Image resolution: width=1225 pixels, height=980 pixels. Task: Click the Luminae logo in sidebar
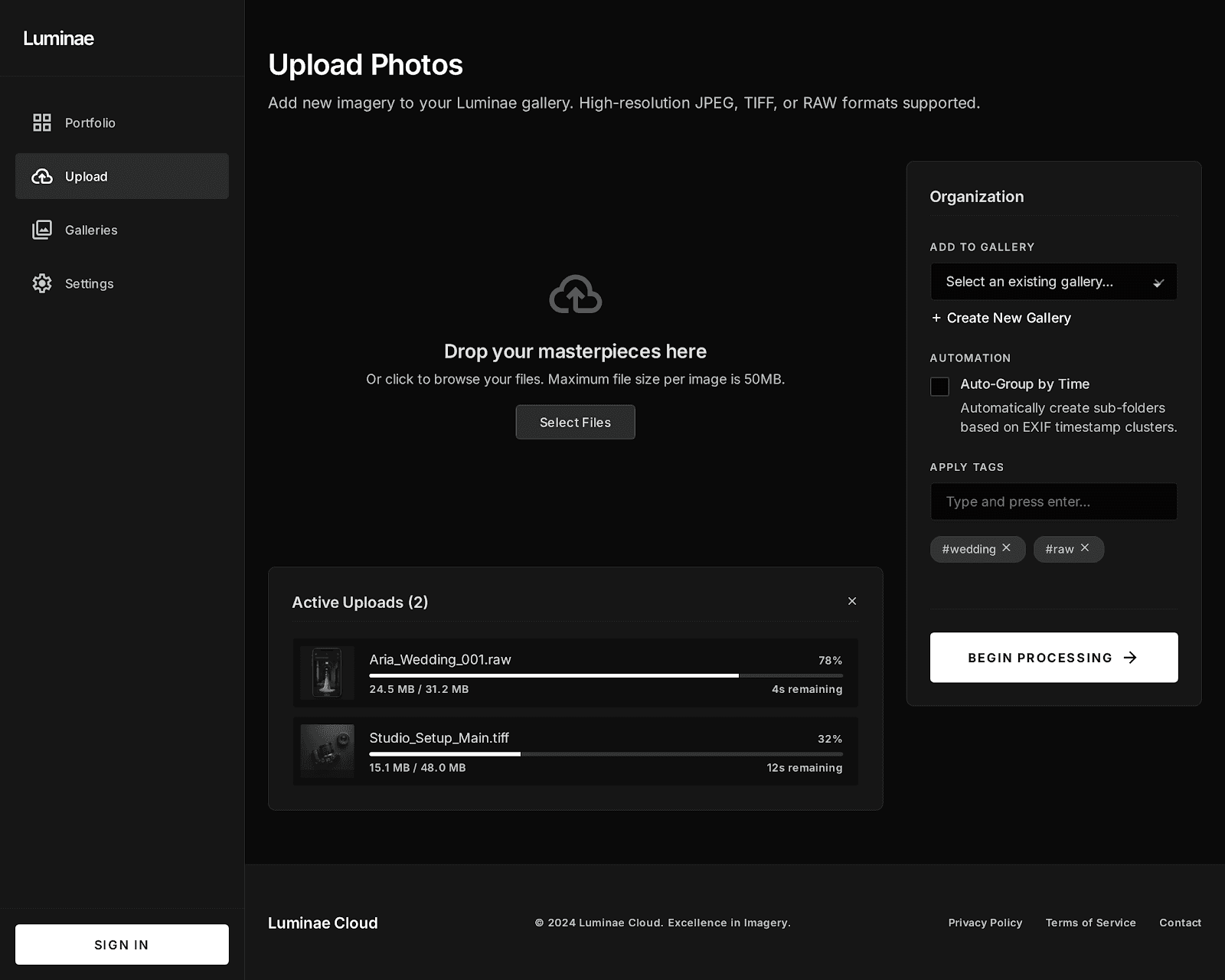pos(58,38)
